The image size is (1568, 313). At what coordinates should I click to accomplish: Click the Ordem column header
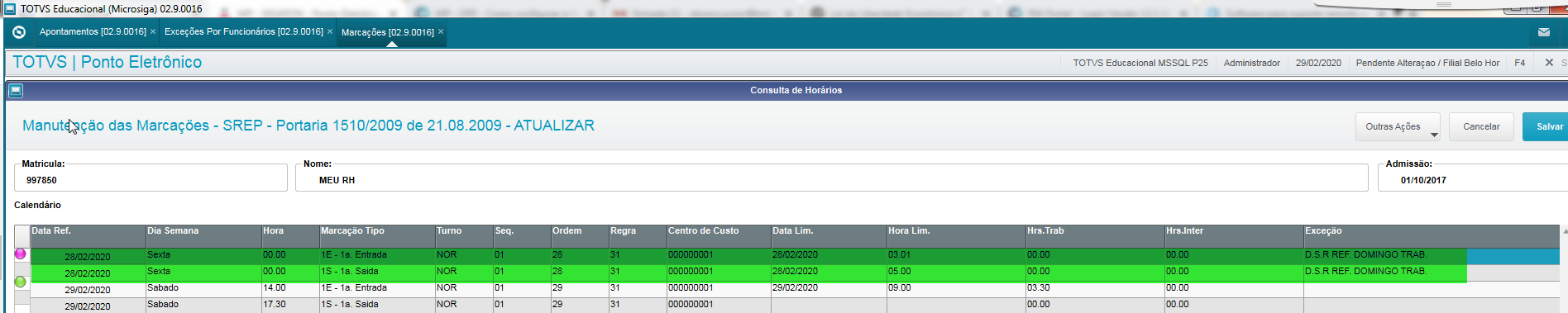[580, 236]
